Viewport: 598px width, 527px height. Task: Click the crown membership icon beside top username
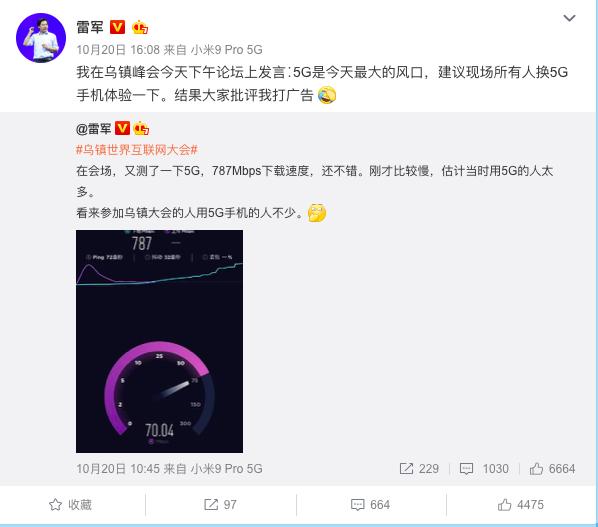coord(140,27)
